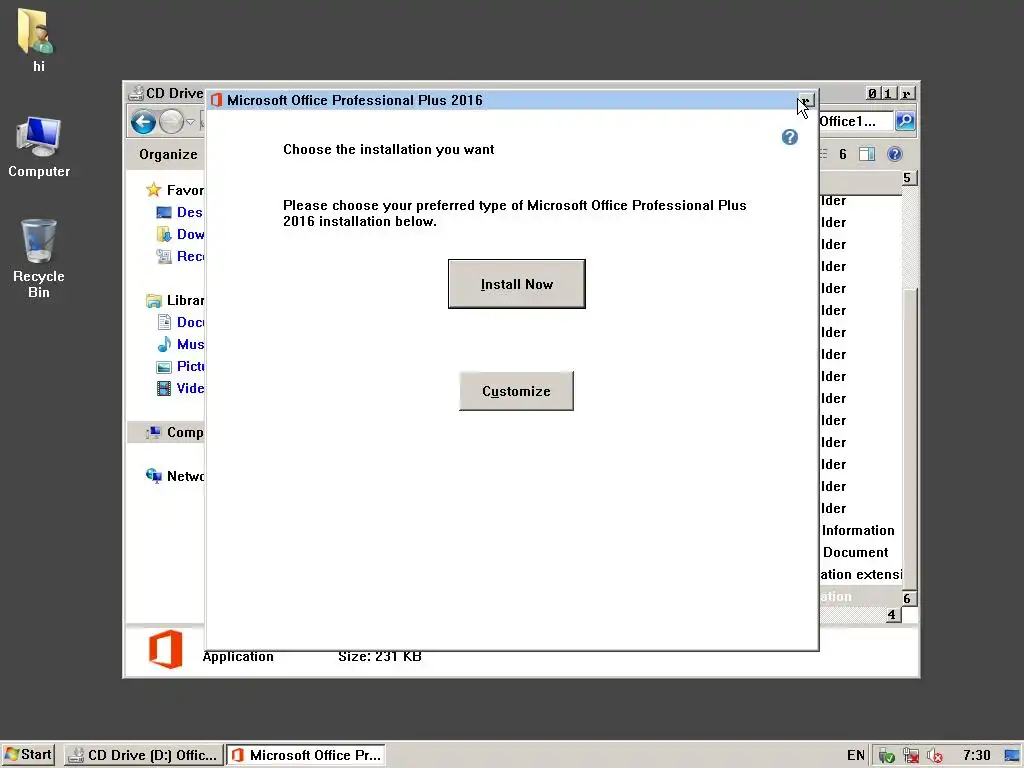Image resolution: width=1024 pixels, height=768 pixels.
Task: Click the search magnifier in explorer
Action: click(x=905, y=121)
